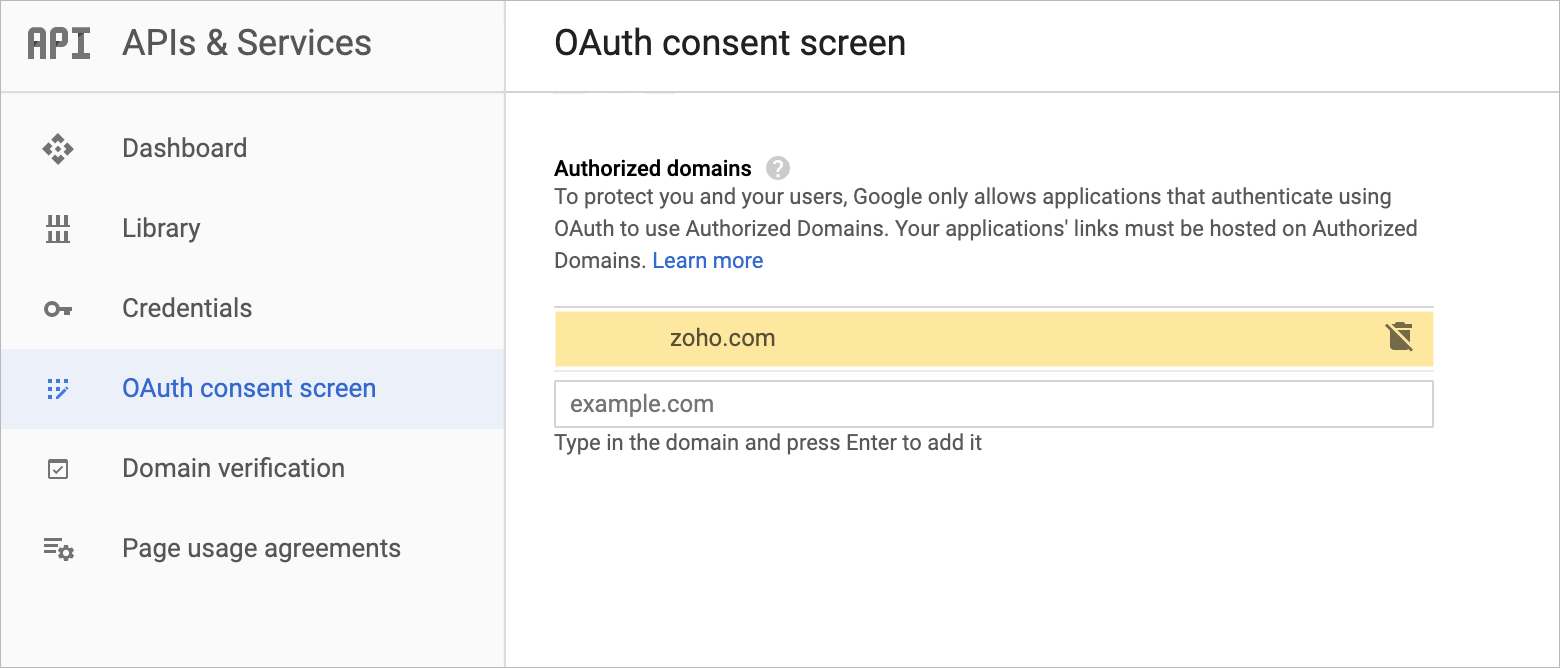Image resolution: width=1560 pixels, height=668 pixels.
Task: Delete the zoho.com domain using trash icon
Action: point(1400,337)
